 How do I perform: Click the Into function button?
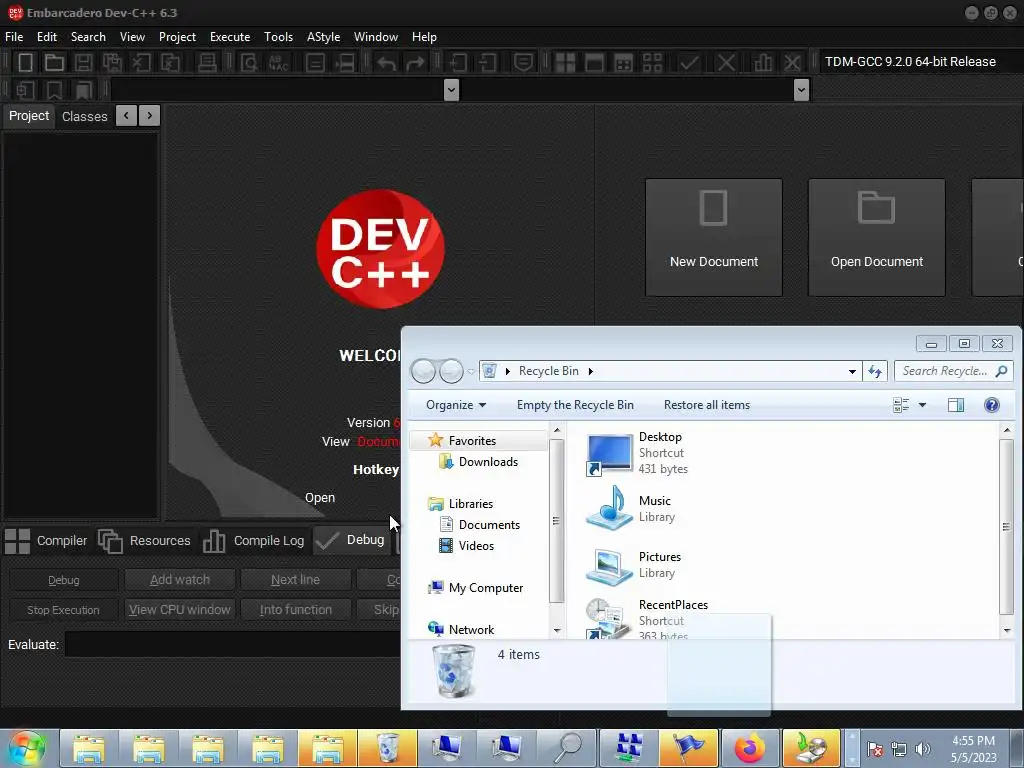click(295, 609)
